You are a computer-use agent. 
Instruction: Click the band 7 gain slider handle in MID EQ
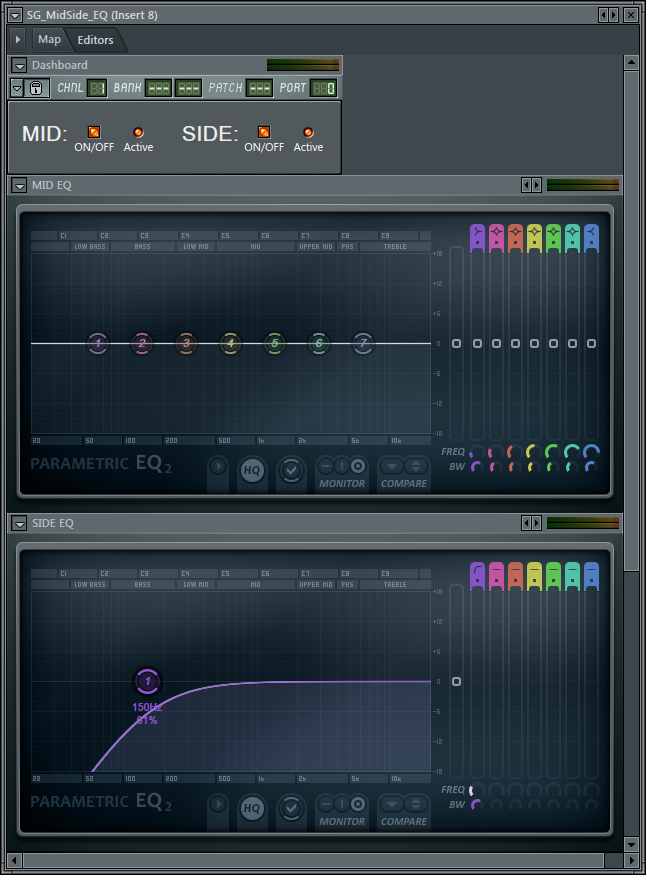[x=591, y=343]
